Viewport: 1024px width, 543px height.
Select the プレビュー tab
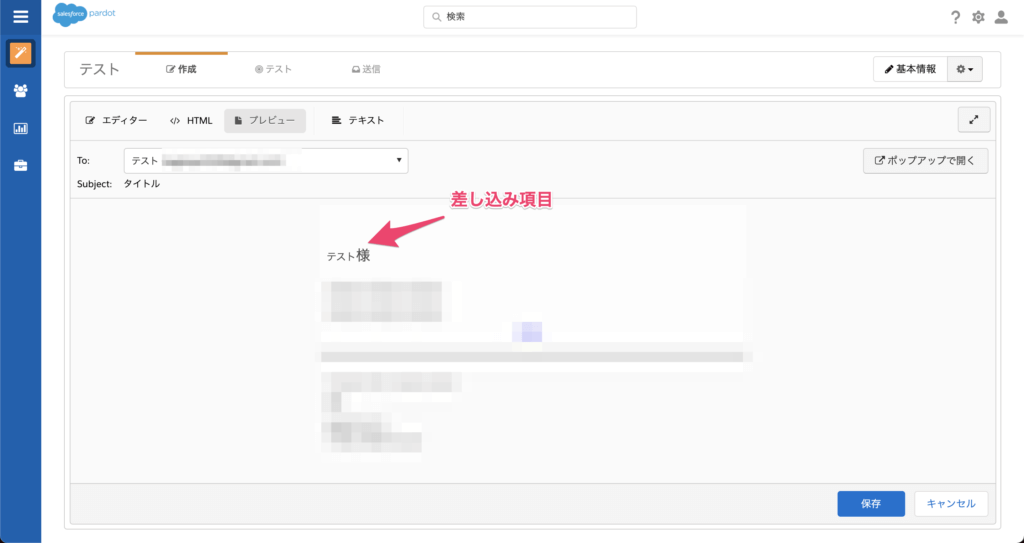pos(264,120)
